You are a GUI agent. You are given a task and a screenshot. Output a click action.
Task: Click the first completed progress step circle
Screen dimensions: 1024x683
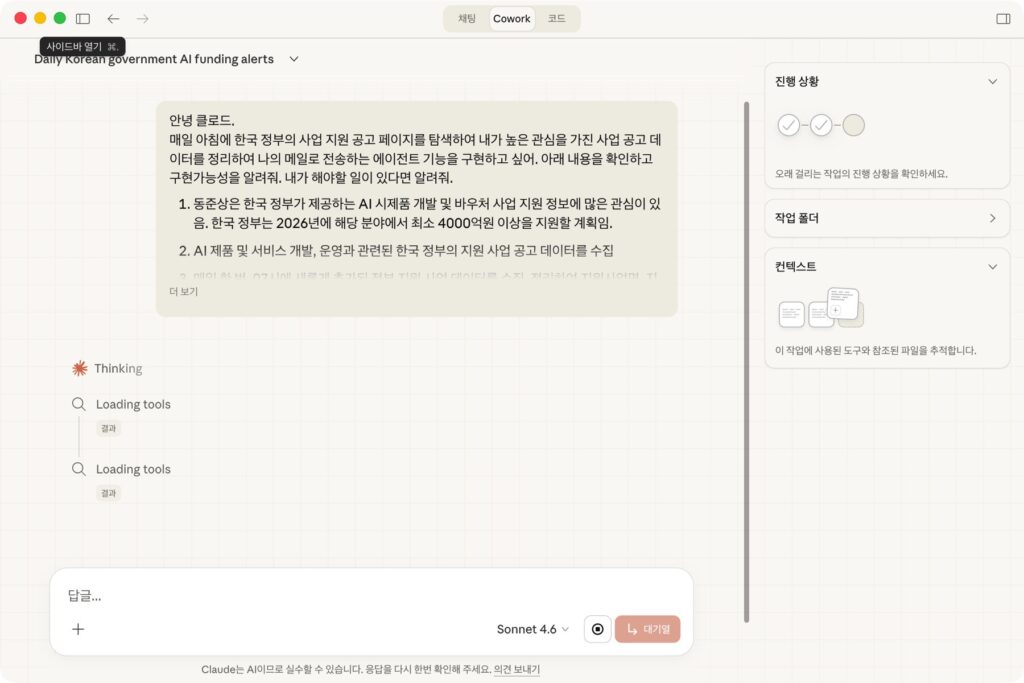789,125
